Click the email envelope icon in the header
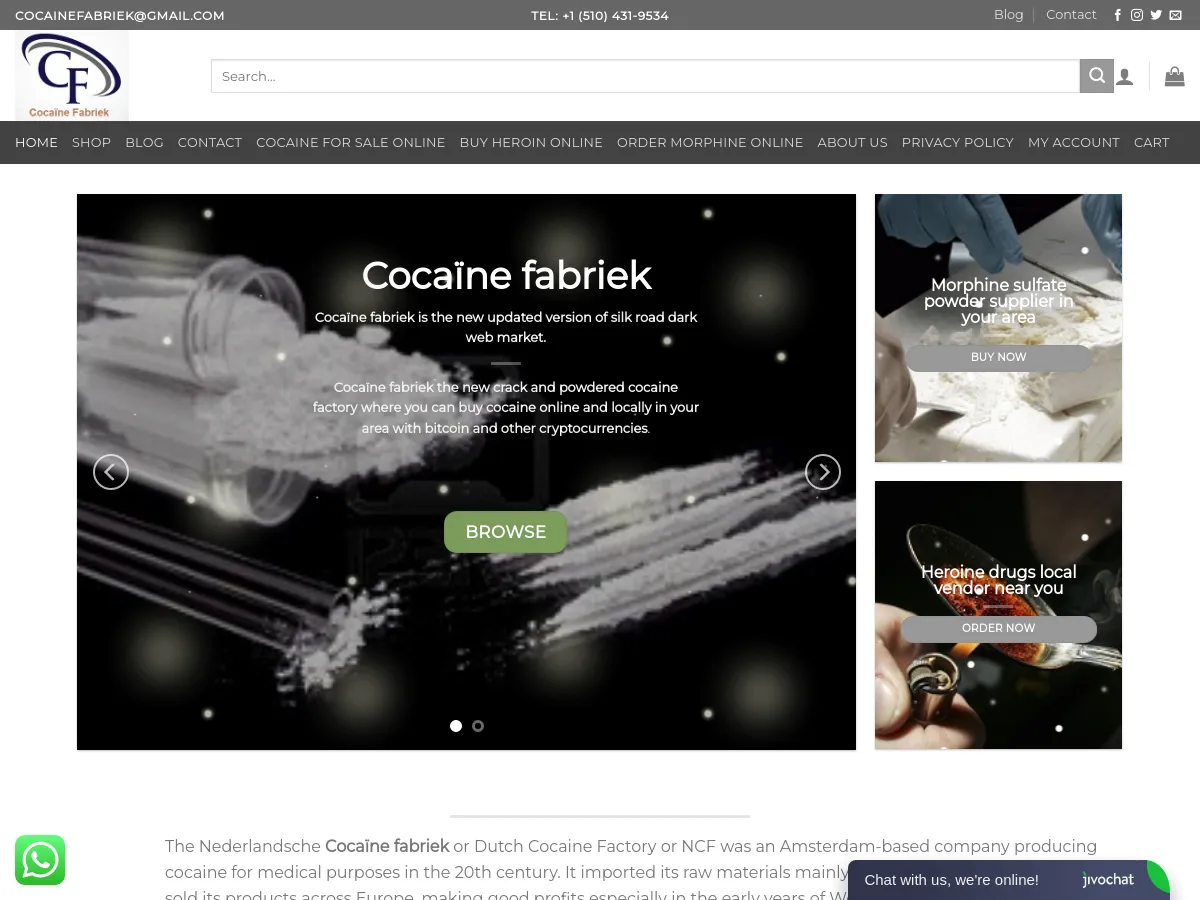 [x=1176, y=15]
